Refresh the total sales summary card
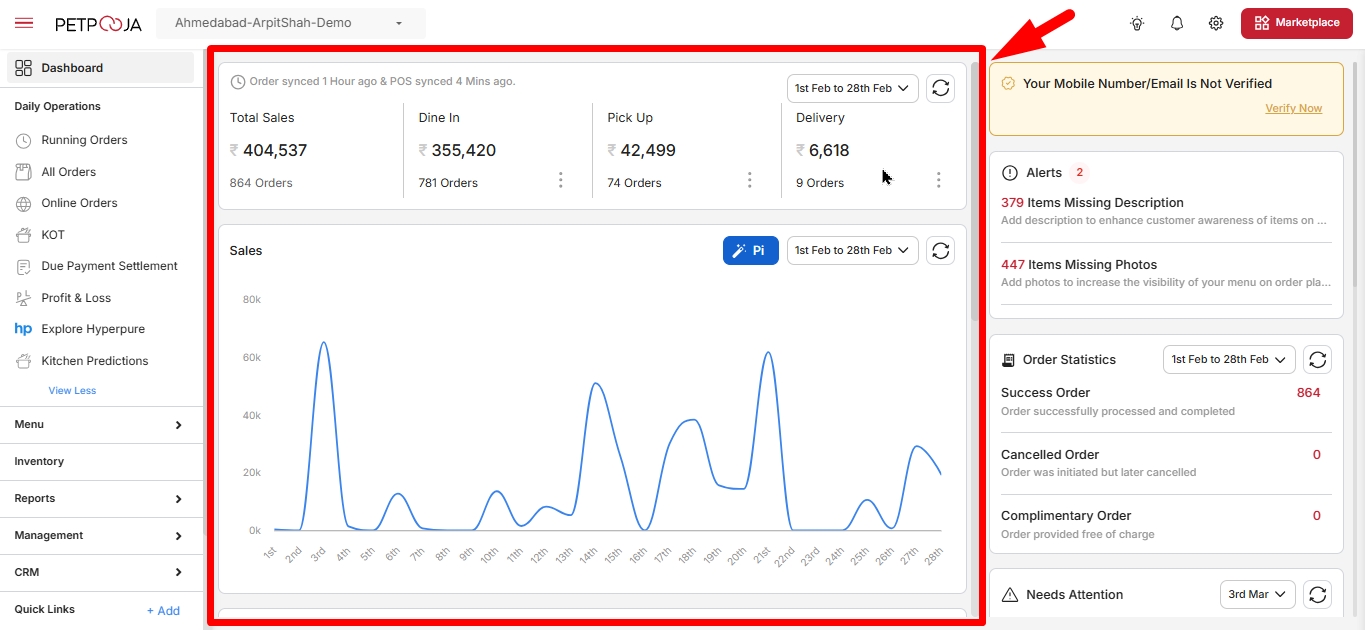 point(941,88)
